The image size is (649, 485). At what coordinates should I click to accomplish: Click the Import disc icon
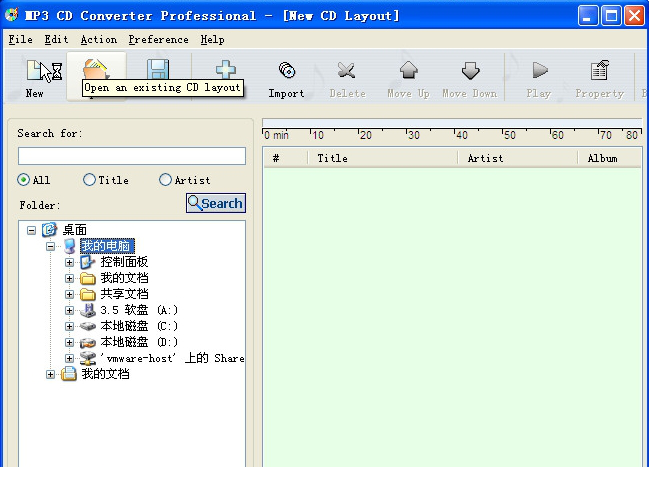click(x=286, y=70)
